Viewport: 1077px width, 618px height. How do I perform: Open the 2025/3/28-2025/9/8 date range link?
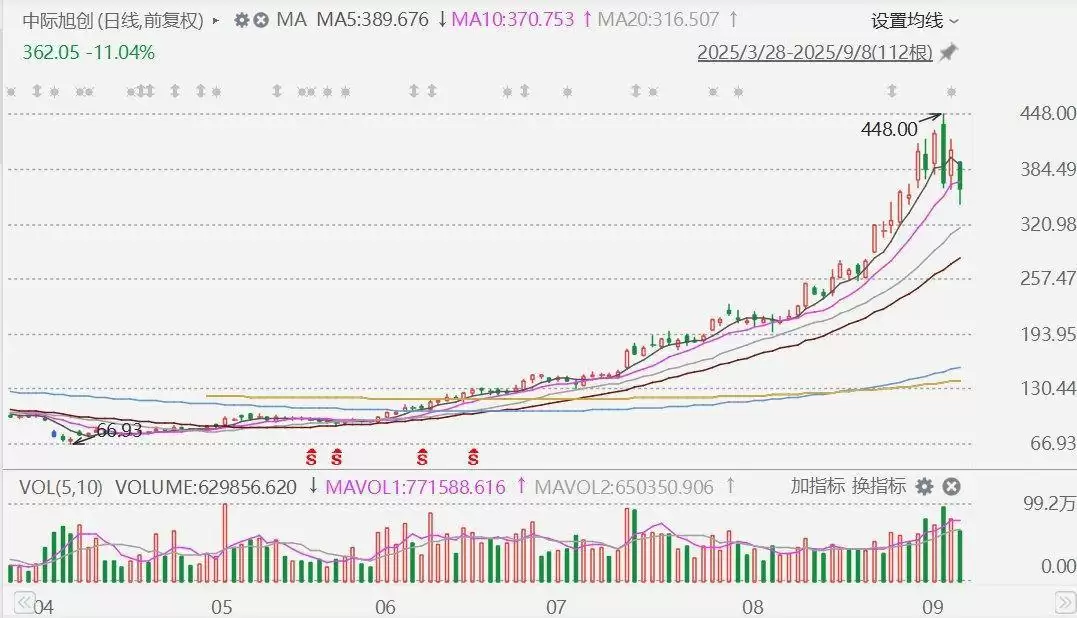pyautogui.click(x=815, y=51)
